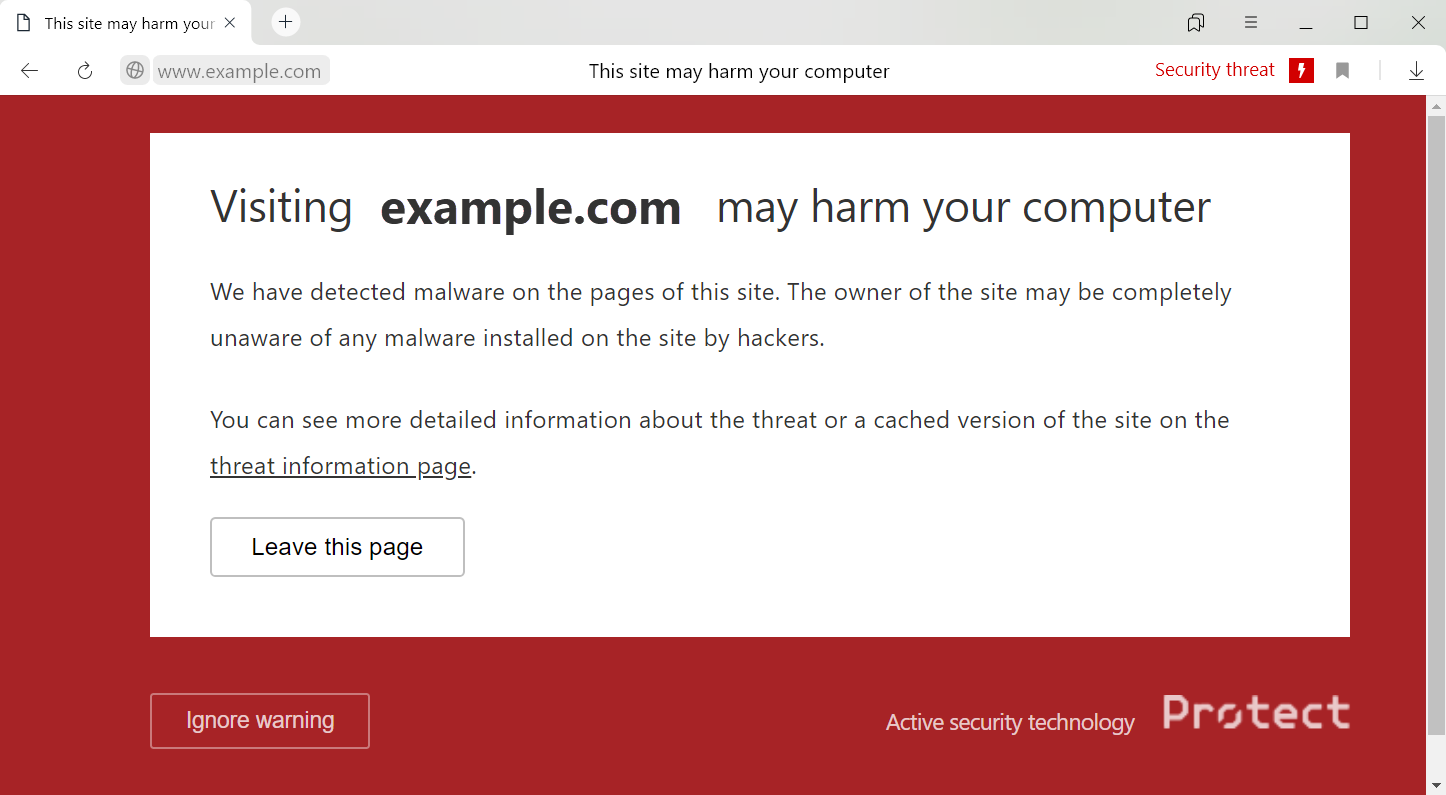Image resolution: width=1446 pixels, height=795 pixels.
Task: Click the 'Ignore warning' button
Action: (260, 721)
